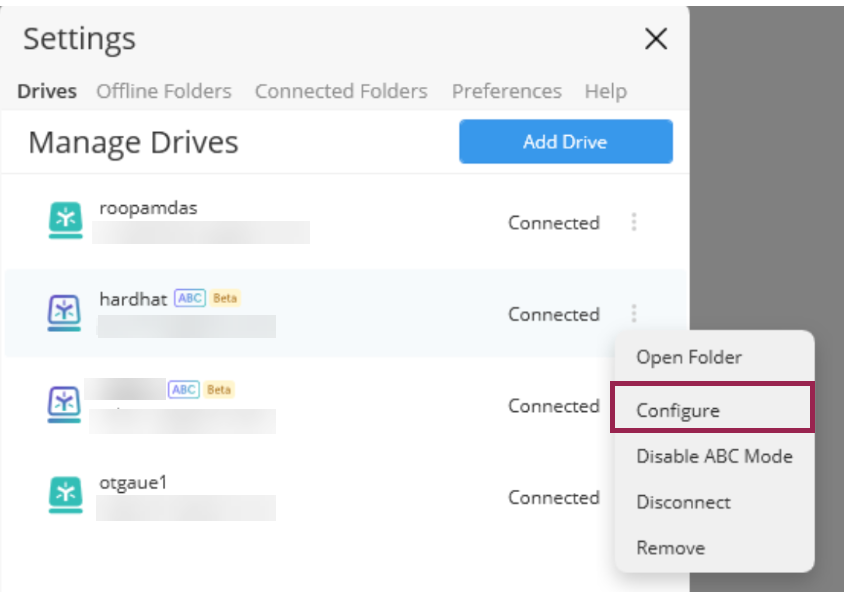Screen dimensions: 846x592
Task: Open the three-dot menu for roopamdas
Action: [x=634, y=222]
